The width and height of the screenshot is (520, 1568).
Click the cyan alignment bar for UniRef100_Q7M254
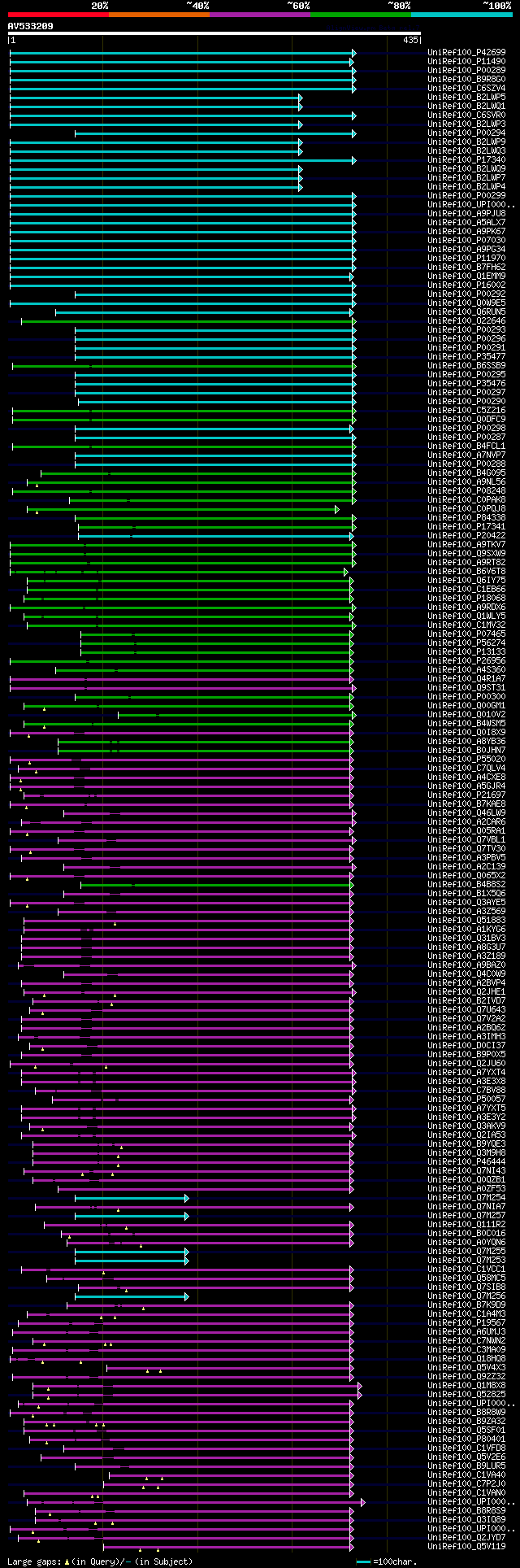tap(132, 1198)
